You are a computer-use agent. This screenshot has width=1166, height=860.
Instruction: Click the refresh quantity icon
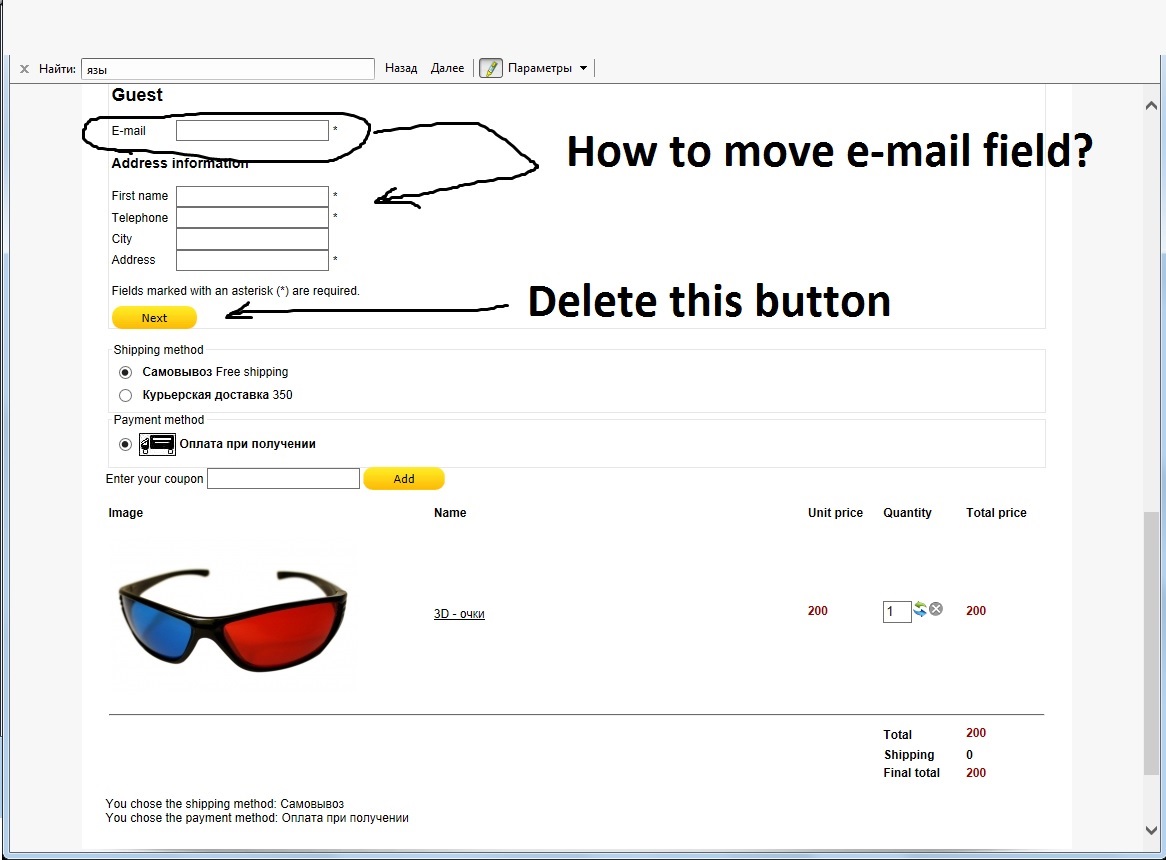pyautogui.click(x=920, y=609)
